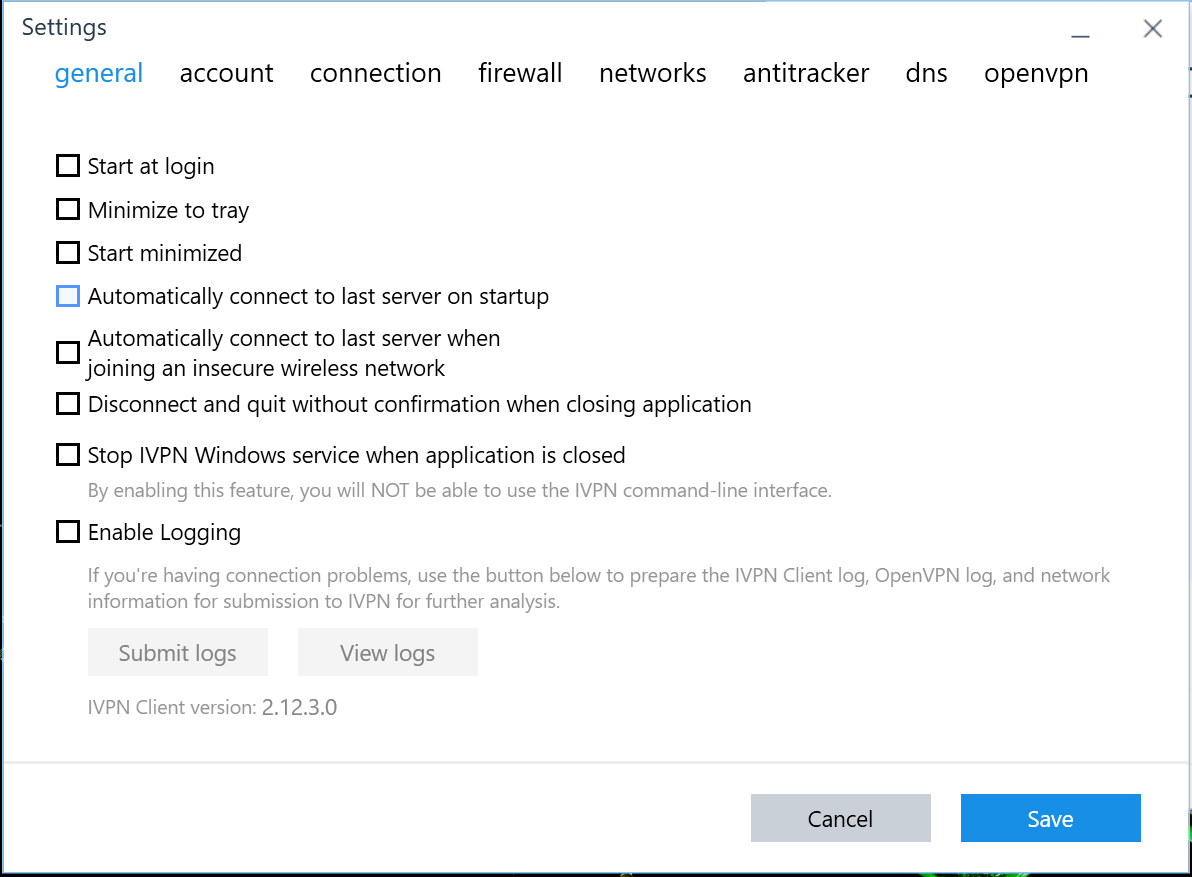The image size is (1192, 877).
Task: Open the networks settings tab
Action: tap(652, 73)
